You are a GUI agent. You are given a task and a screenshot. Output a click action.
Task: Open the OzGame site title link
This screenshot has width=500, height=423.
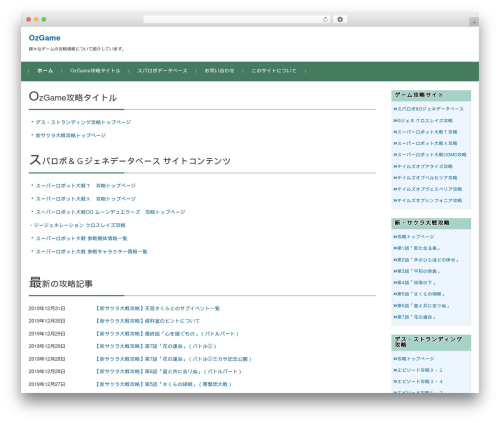(x=44, y=38)
